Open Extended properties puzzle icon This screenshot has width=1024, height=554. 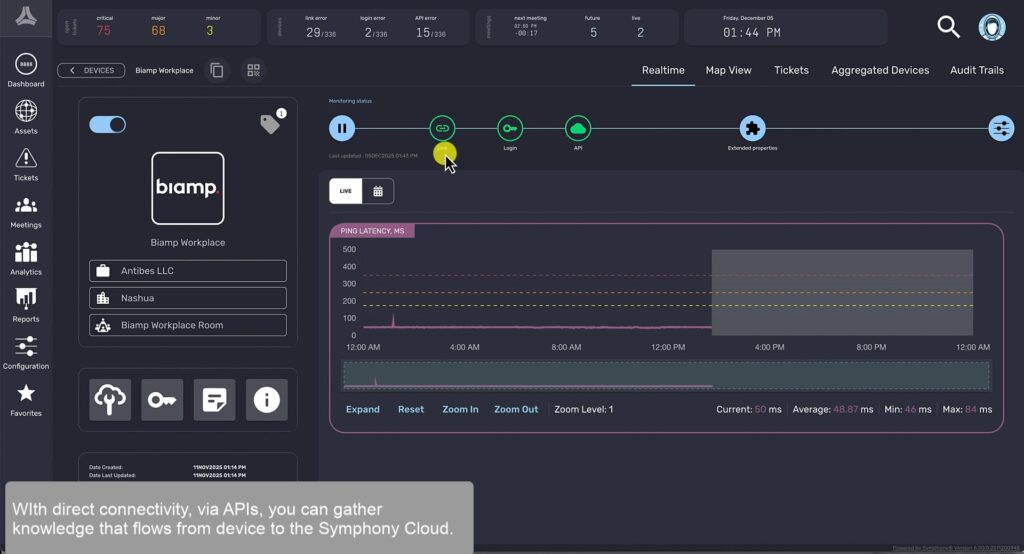point(752,128)
